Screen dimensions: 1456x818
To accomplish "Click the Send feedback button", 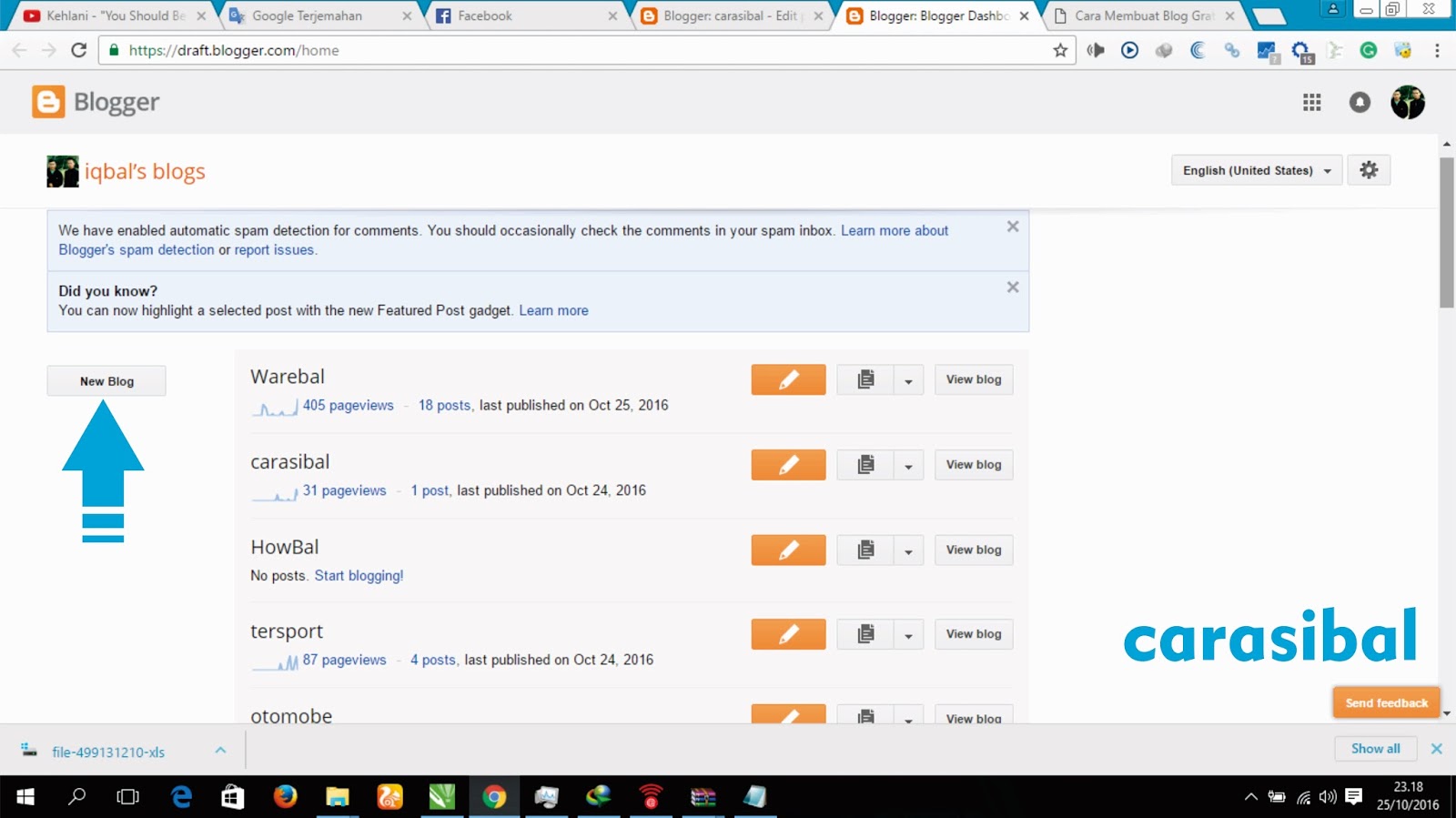I will tap(1387, 702).
